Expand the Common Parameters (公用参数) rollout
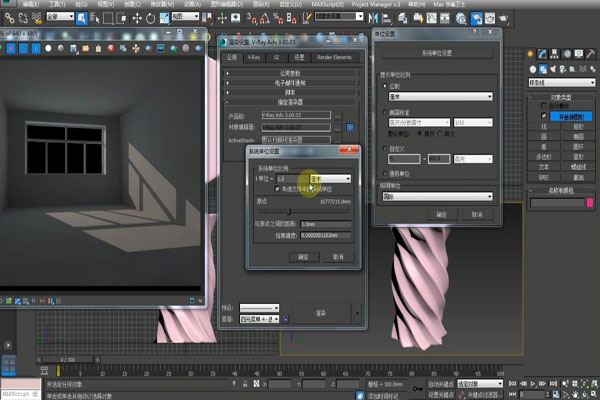The image size is (600, 400). [x=290, y=73]
